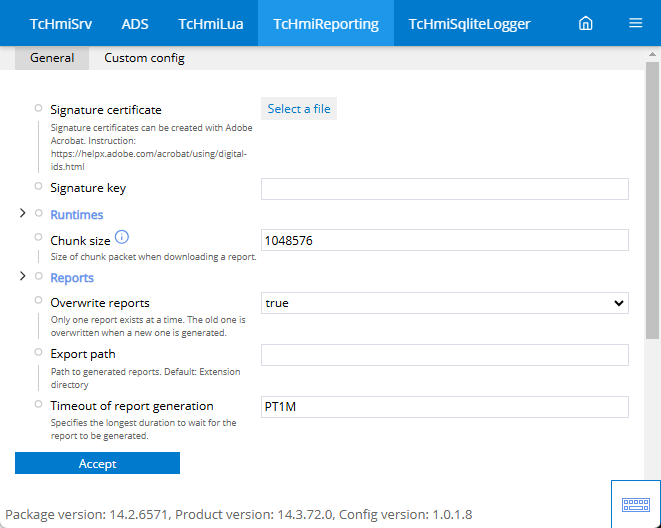Switch to the TcHmiSqliteLogger tab
Viewport: 661px width, 528px height.
click(469, 24)
